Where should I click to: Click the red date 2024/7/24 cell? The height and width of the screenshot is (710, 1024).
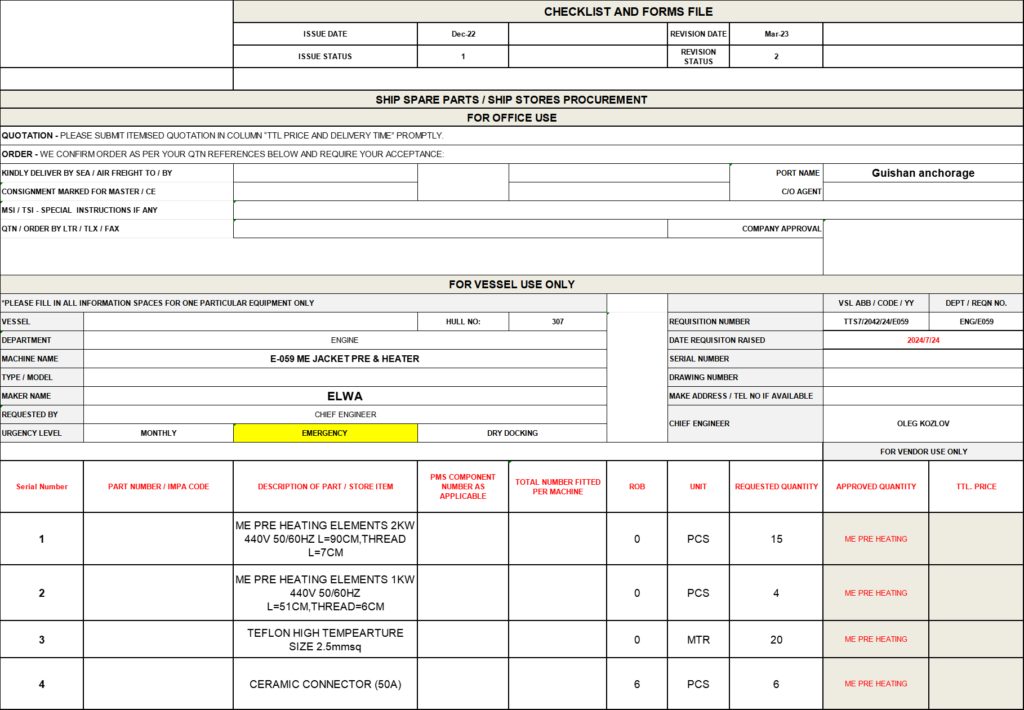pos(922,340)
